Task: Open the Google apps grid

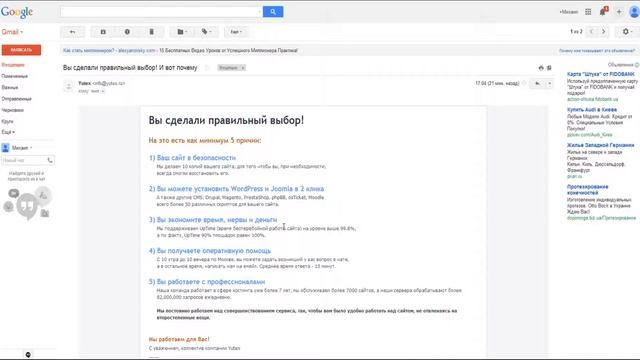Action: tap(588, 12)
